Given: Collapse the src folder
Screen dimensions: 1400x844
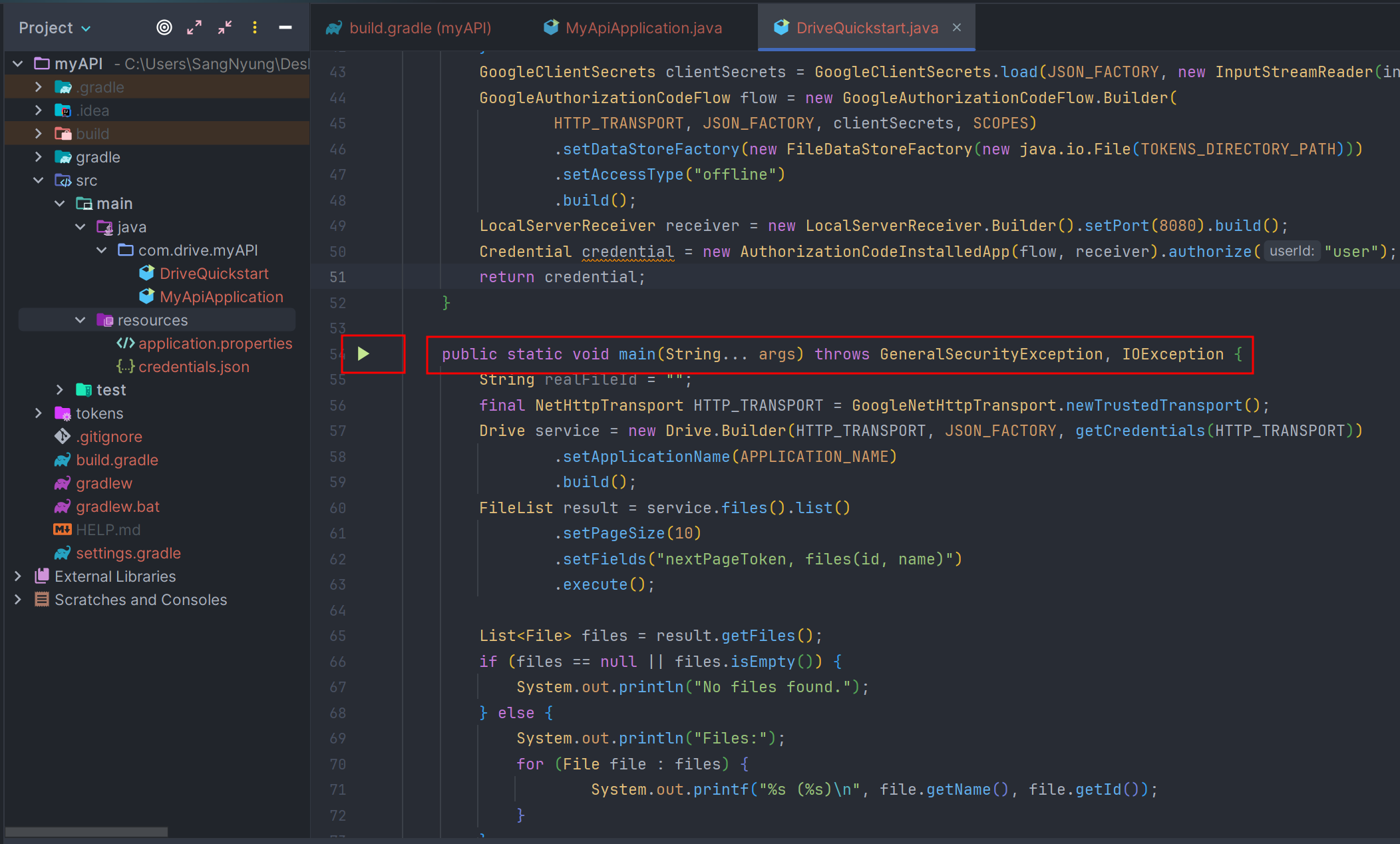Looking at the screenshot, I should coord(39,180).
